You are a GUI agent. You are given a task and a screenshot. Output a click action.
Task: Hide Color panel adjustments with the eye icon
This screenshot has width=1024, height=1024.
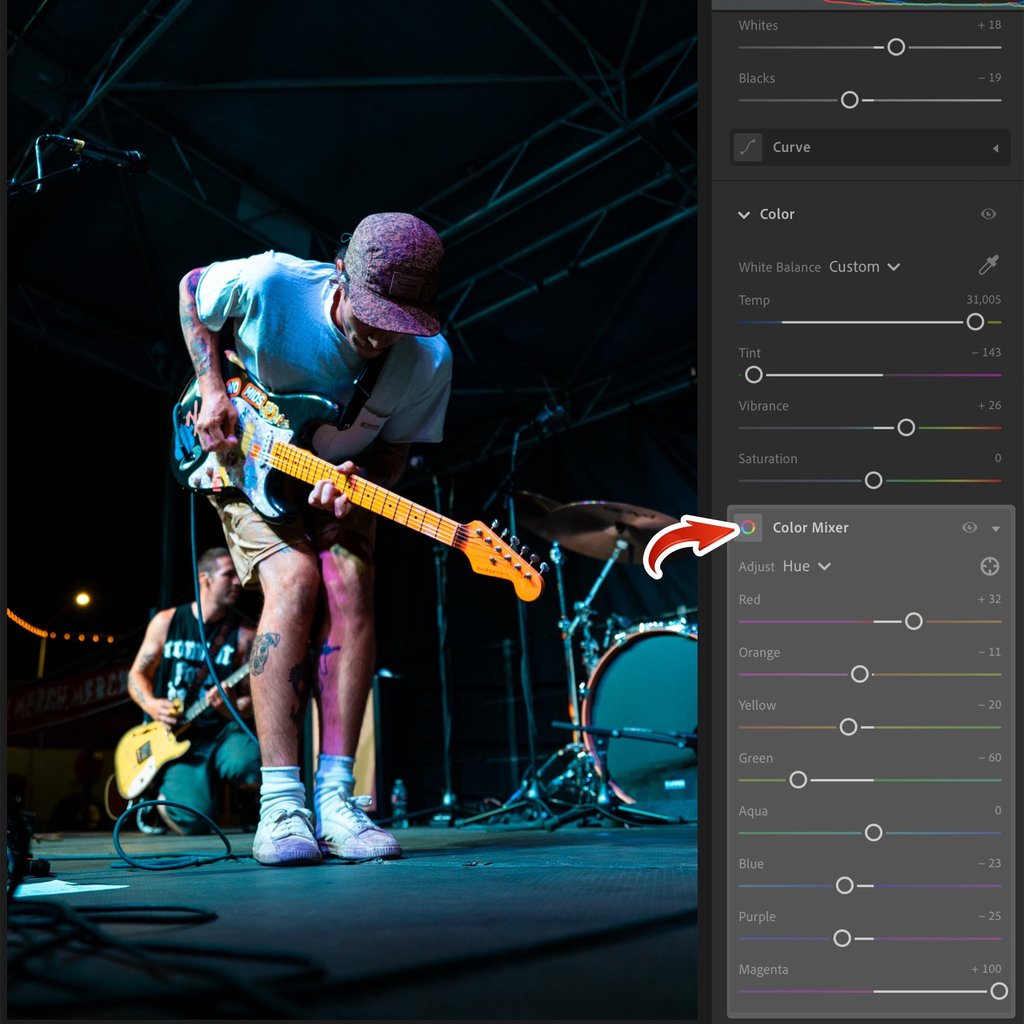pyautogui.click(x=989, y=214)
